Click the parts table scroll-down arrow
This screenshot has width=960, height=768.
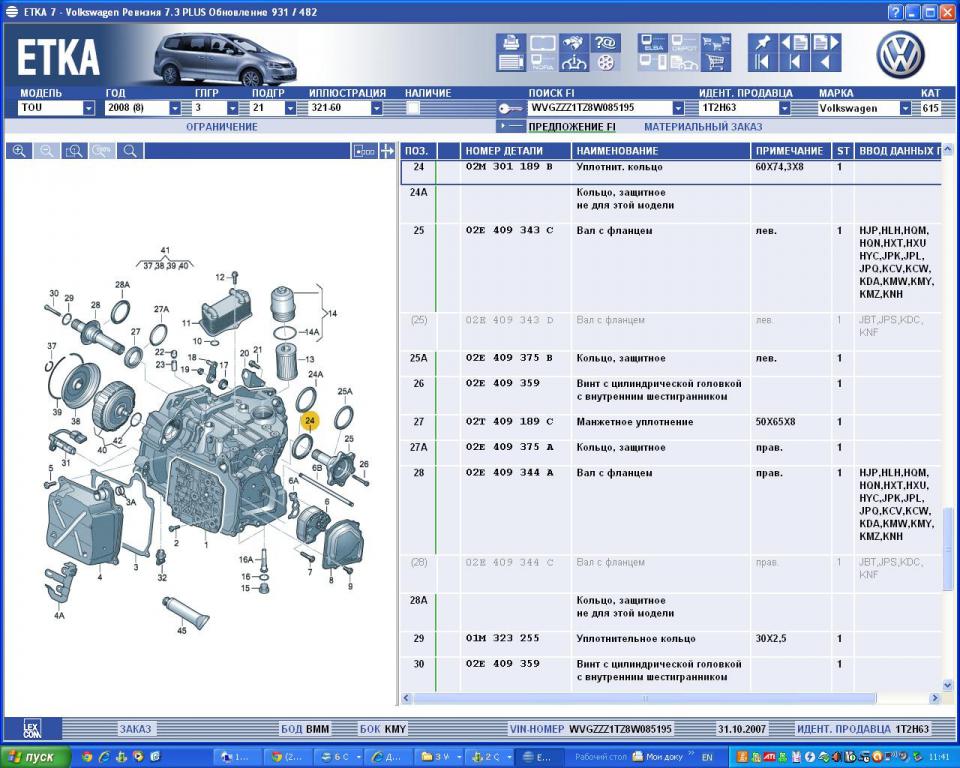(948, 685)
